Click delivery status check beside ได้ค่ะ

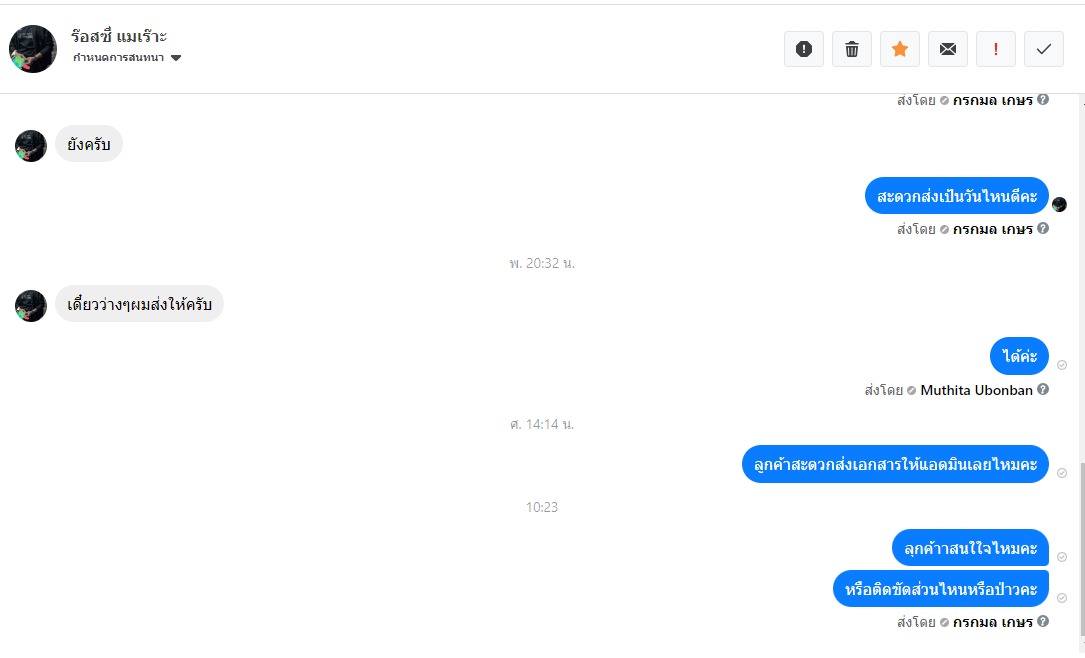tap(1061, 365)
